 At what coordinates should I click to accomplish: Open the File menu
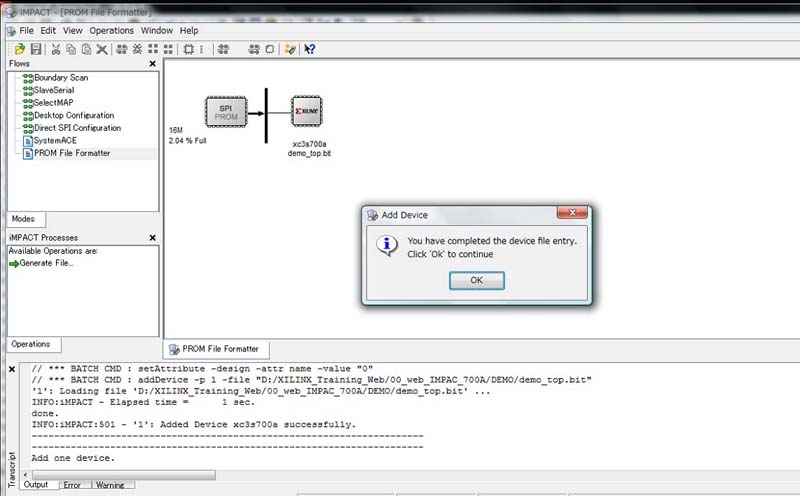[x=27, y=31]
